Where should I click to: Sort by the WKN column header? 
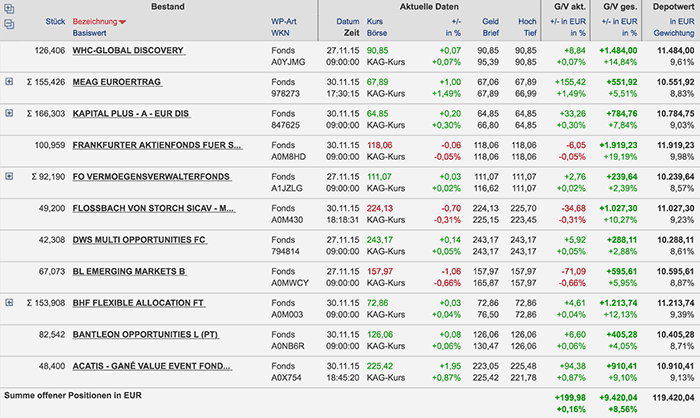coord(281,33)
